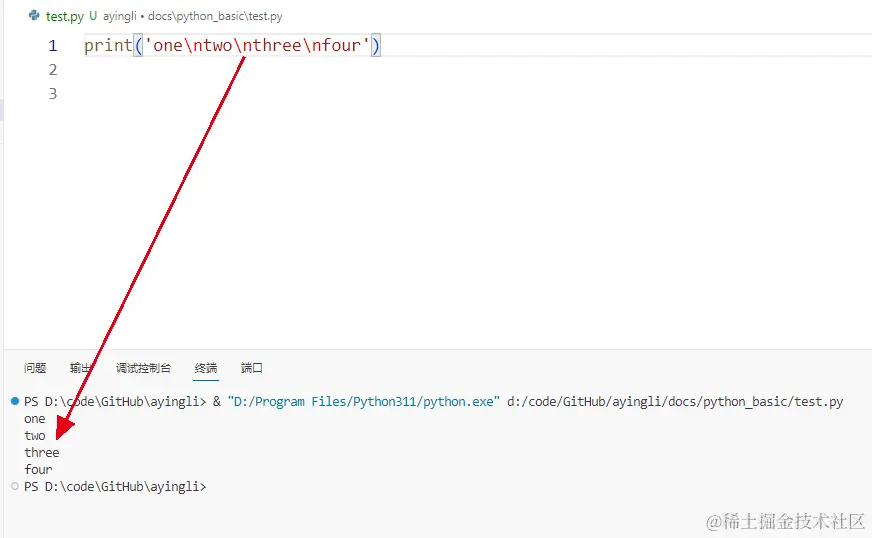Click the python.exe path string in terminal

(x=364, y=402)
